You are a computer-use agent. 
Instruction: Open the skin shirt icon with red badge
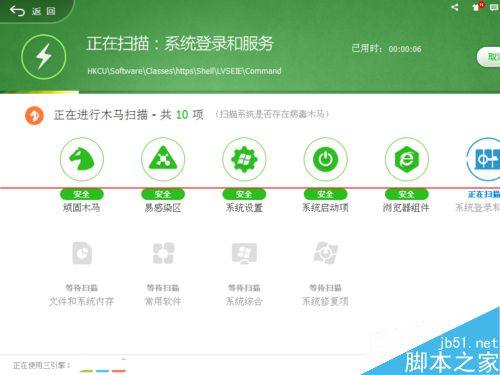pyautogui.click(x=477, y=7)
